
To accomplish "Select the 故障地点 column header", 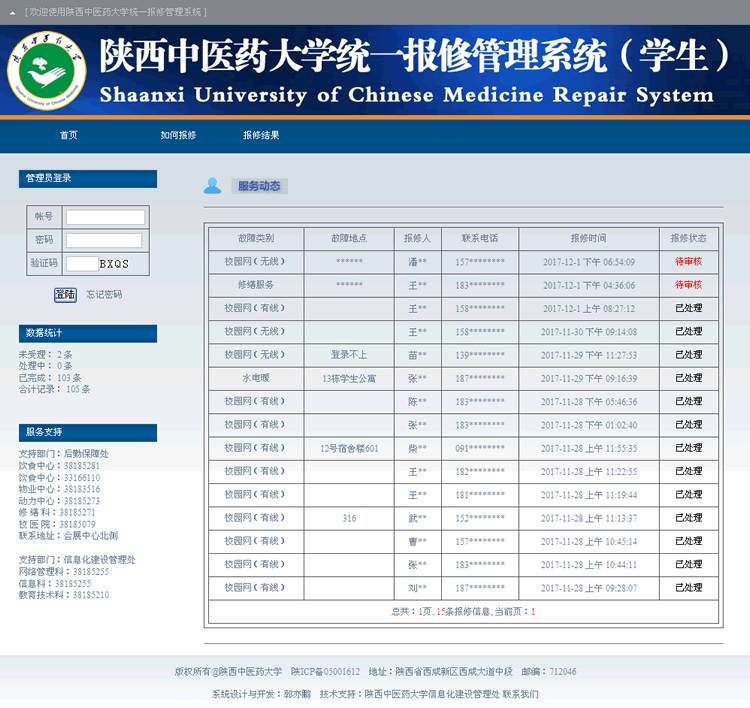I will [349, 238].
